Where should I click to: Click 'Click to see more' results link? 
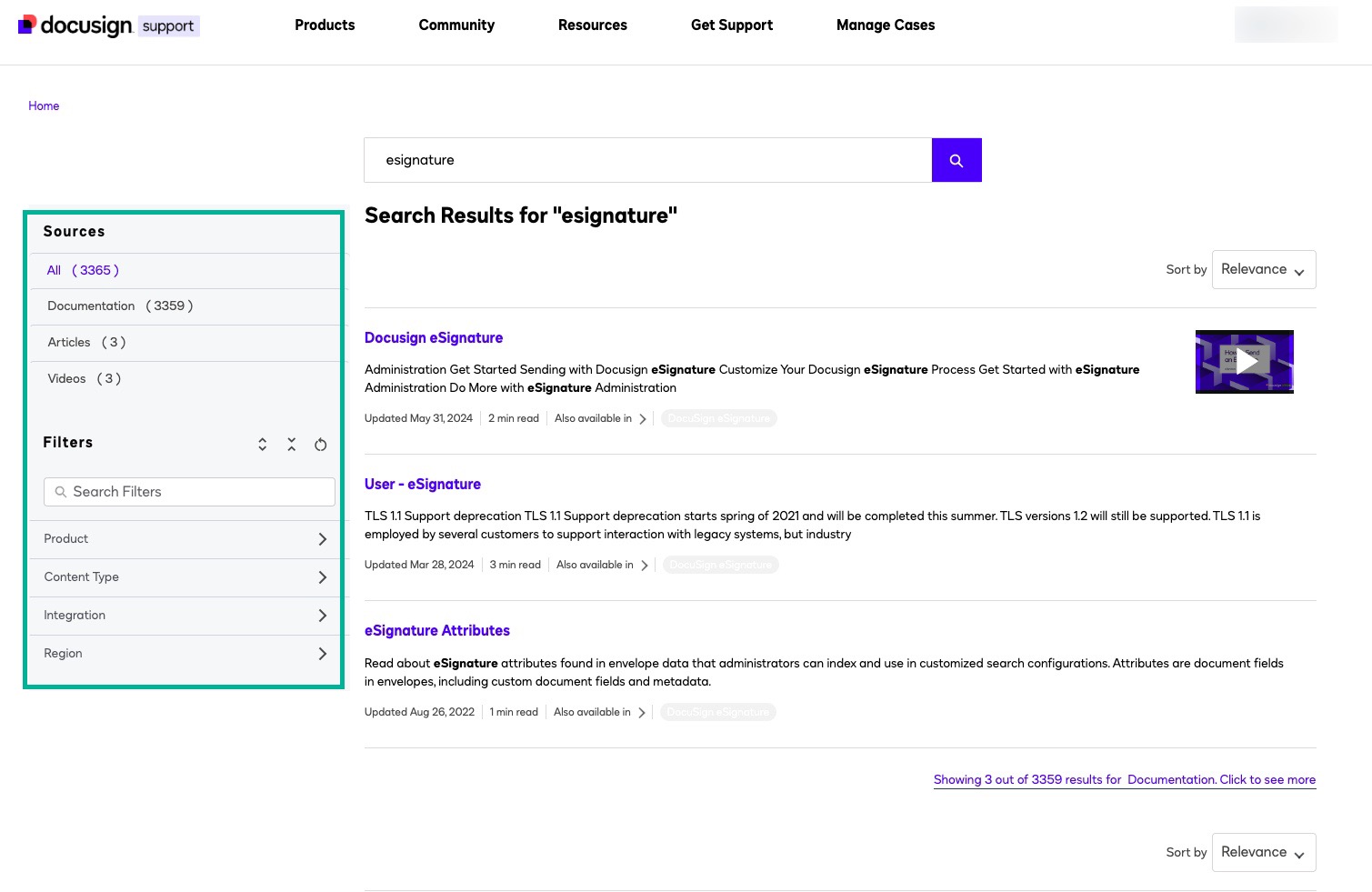[1267, 779]
